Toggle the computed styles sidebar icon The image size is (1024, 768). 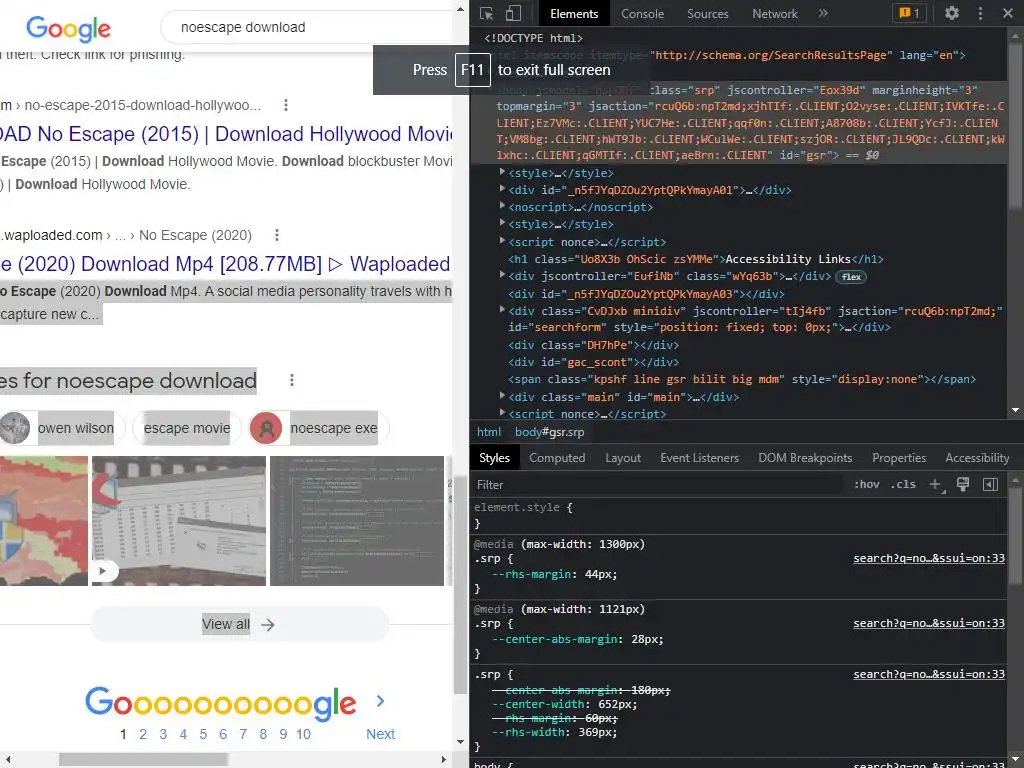tap(990, 484)
